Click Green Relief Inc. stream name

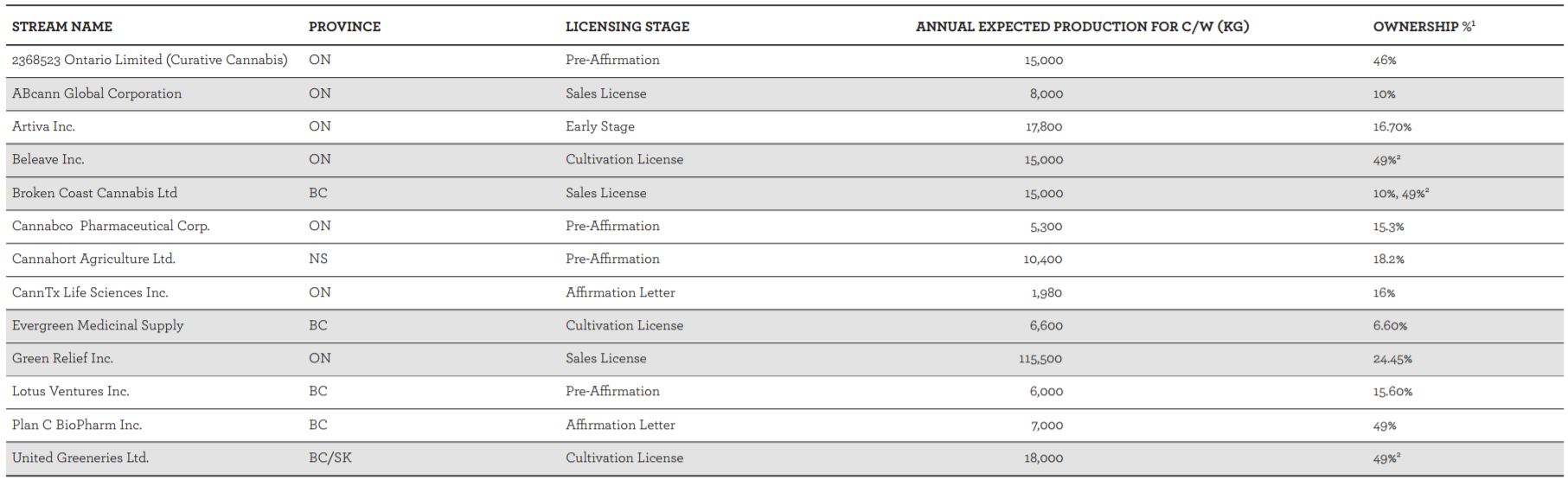point(62,358)
